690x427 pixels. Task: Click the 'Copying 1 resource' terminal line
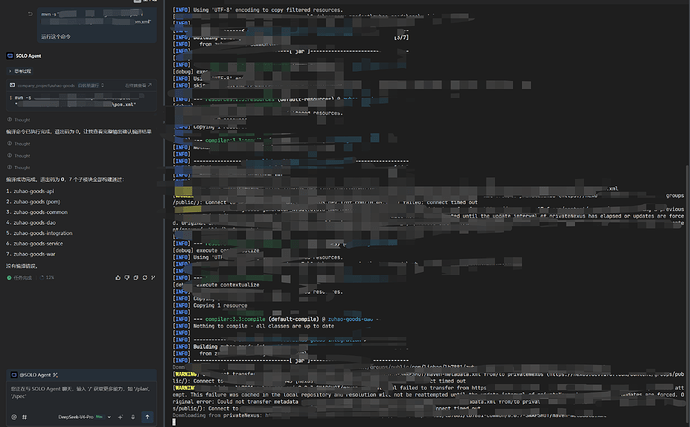[x=220, y=306]
